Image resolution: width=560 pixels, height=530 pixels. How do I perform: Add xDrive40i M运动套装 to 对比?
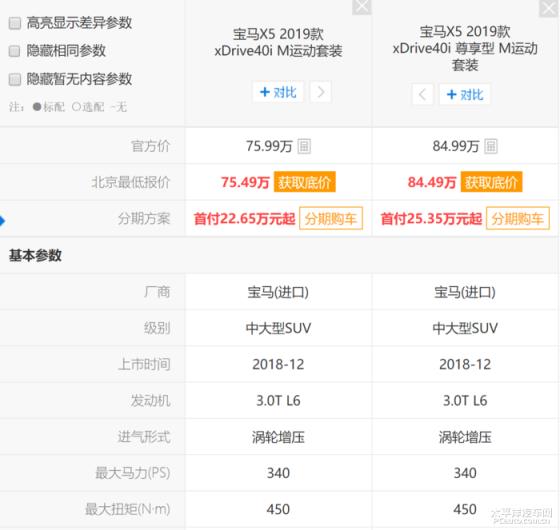[278, 92]
